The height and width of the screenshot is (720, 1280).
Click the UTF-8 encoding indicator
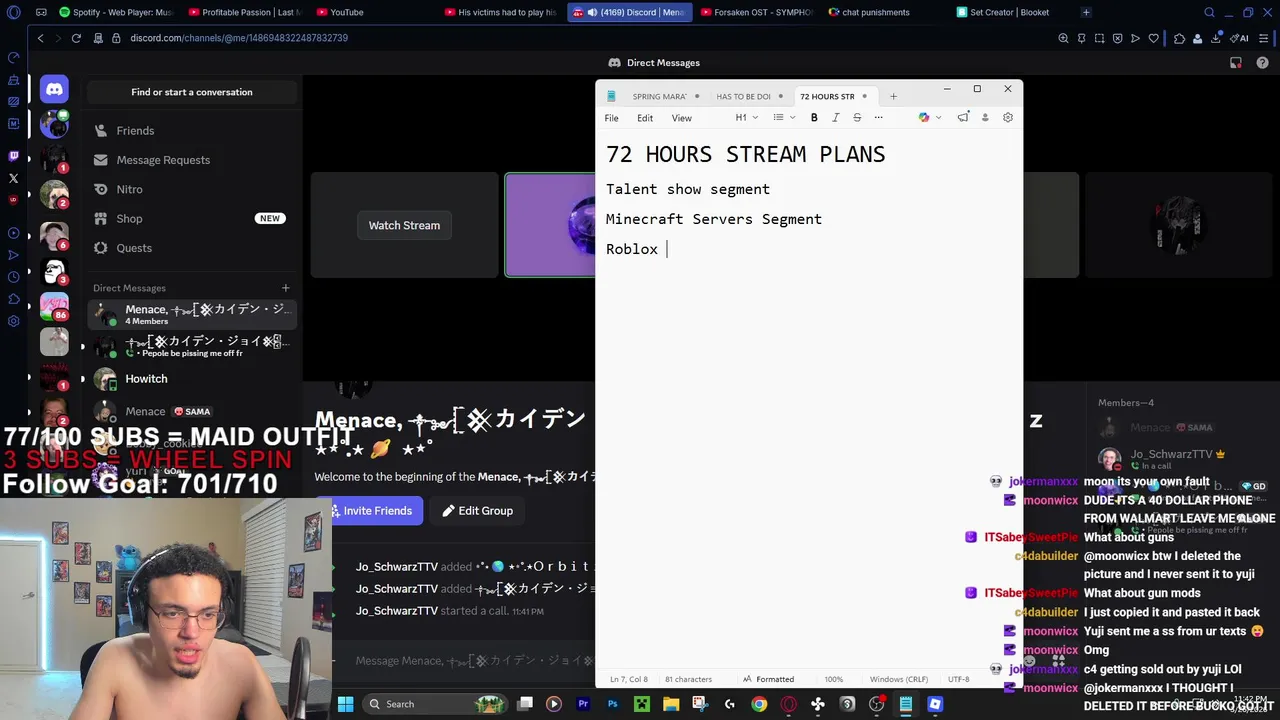pyautogui.click(x=958, y=679)
